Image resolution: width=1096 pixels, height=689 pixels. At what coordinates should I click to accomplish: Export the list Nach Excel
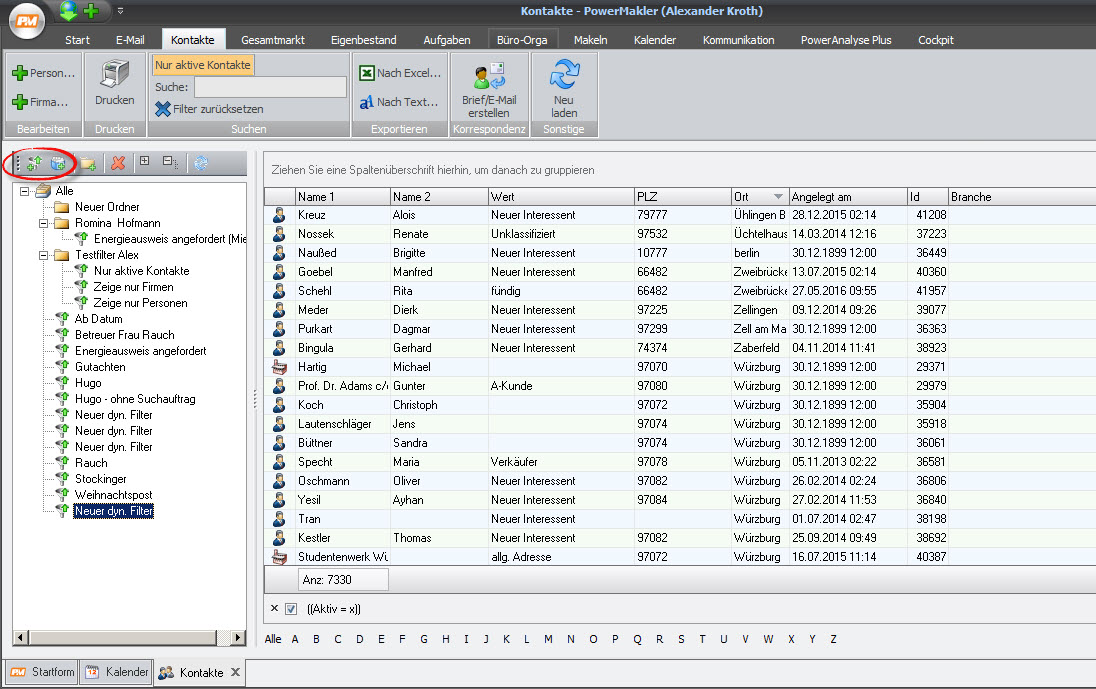(x=400, y=73)
